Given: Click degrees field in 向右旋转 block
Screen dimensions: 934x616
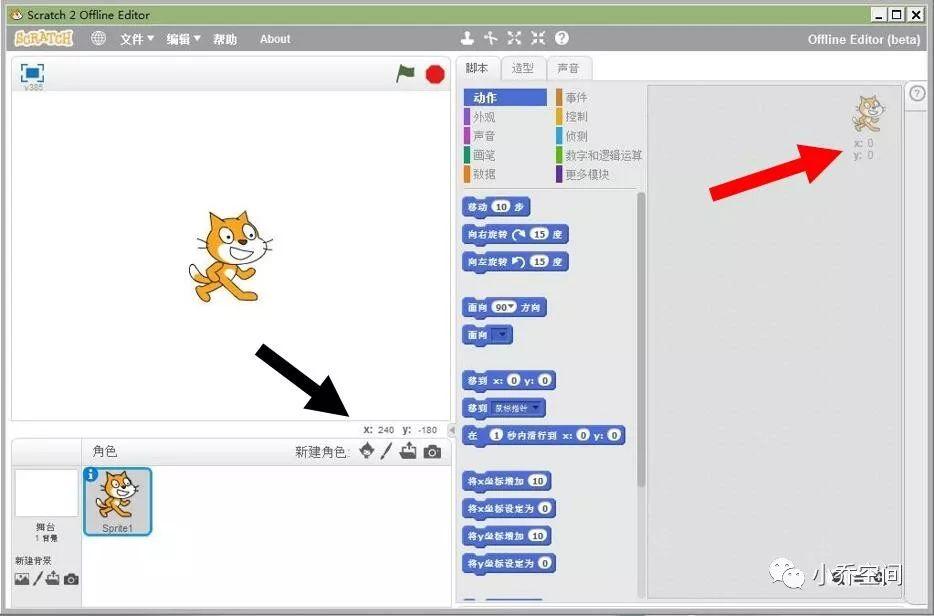Looking at the screenshot, I should [540, 234].
